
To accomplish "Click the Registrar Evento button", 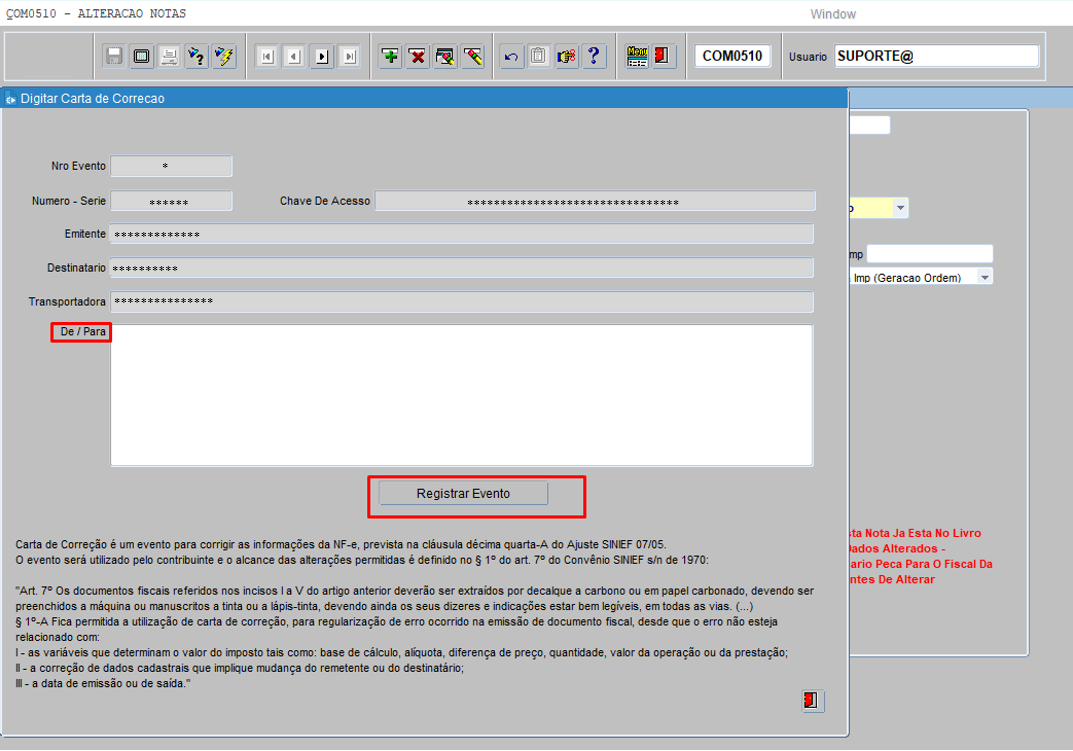I will pos(463,494).
